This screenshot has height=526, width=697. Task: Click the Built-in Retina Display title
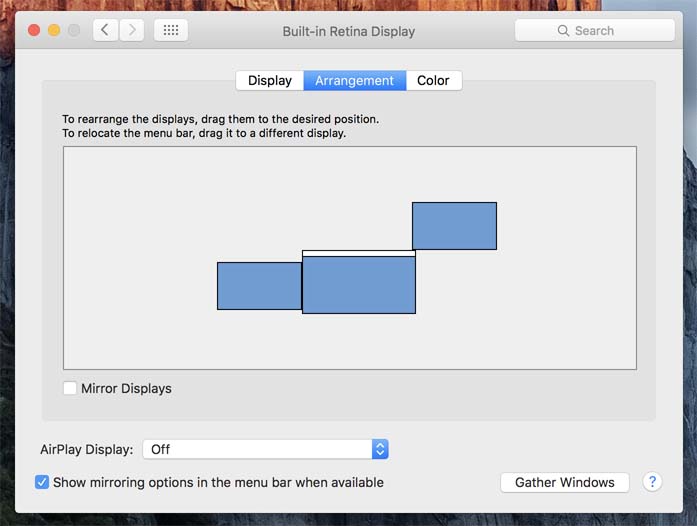click(x=349, y=31)
